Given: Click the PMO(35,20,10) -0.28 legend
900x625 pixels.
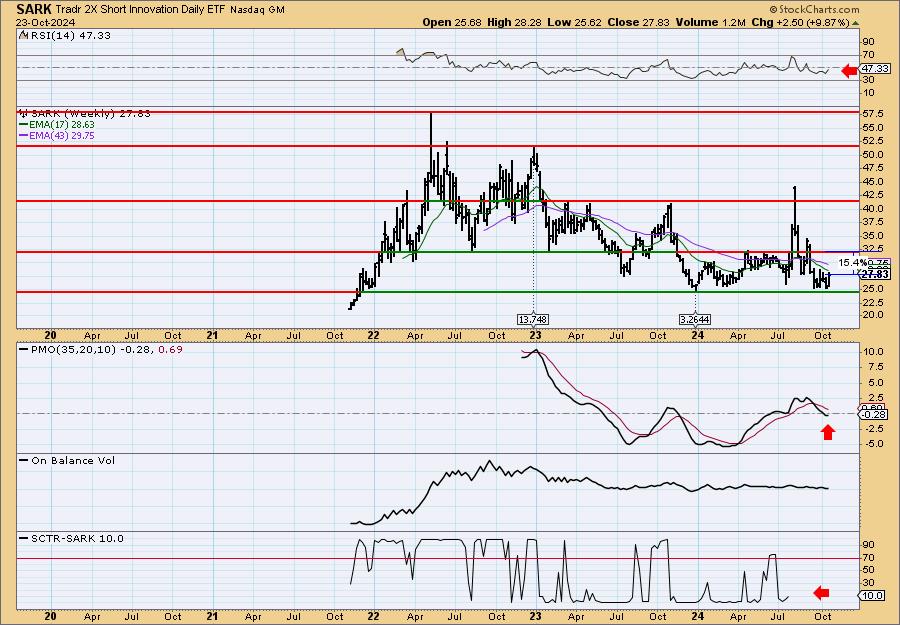Looking at the screenshot, I should (86, 350).
